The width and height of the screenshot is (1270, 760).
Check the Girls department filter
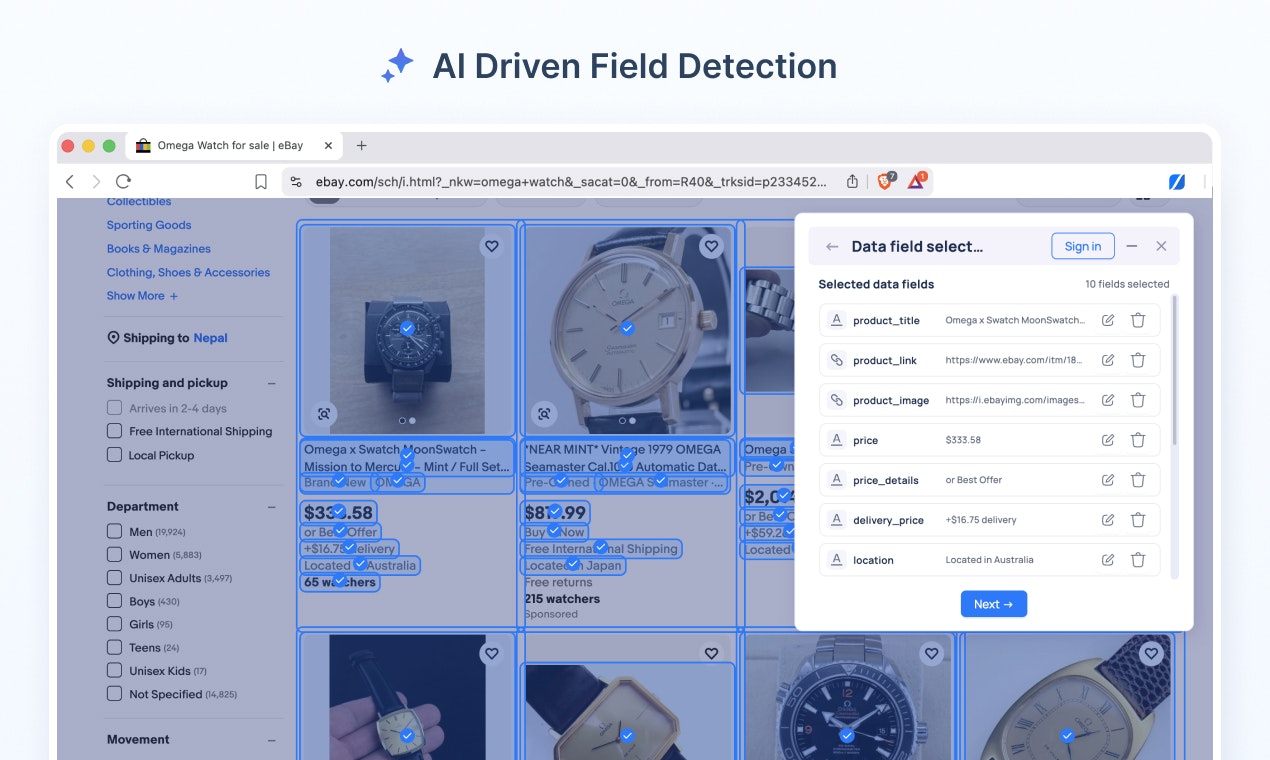coord(115,624)
